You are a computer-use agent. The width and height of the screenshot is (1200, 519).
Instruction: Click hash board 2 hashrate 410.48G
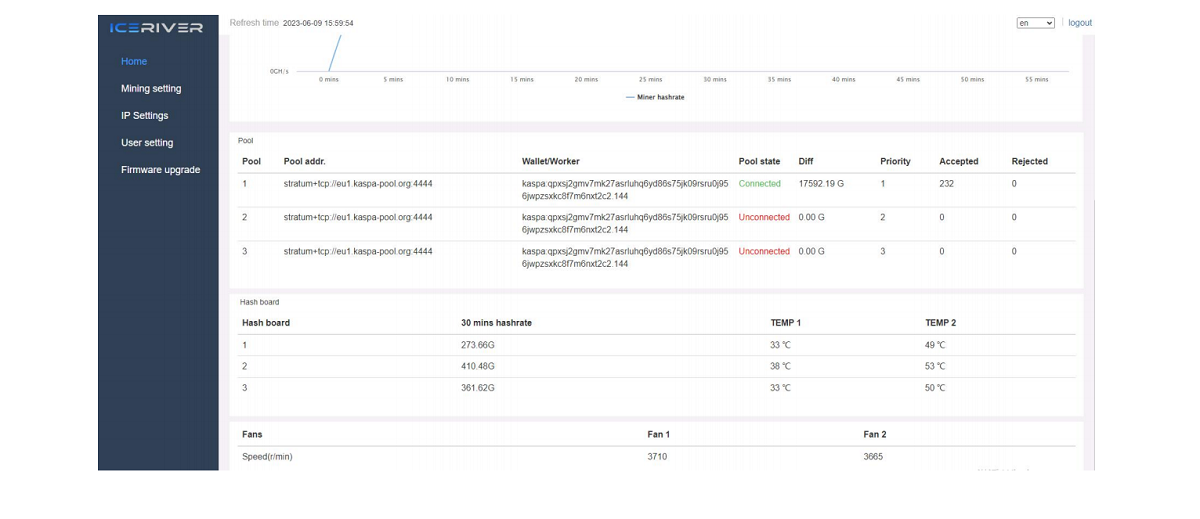pyautogui.click(x=477, y=366)
